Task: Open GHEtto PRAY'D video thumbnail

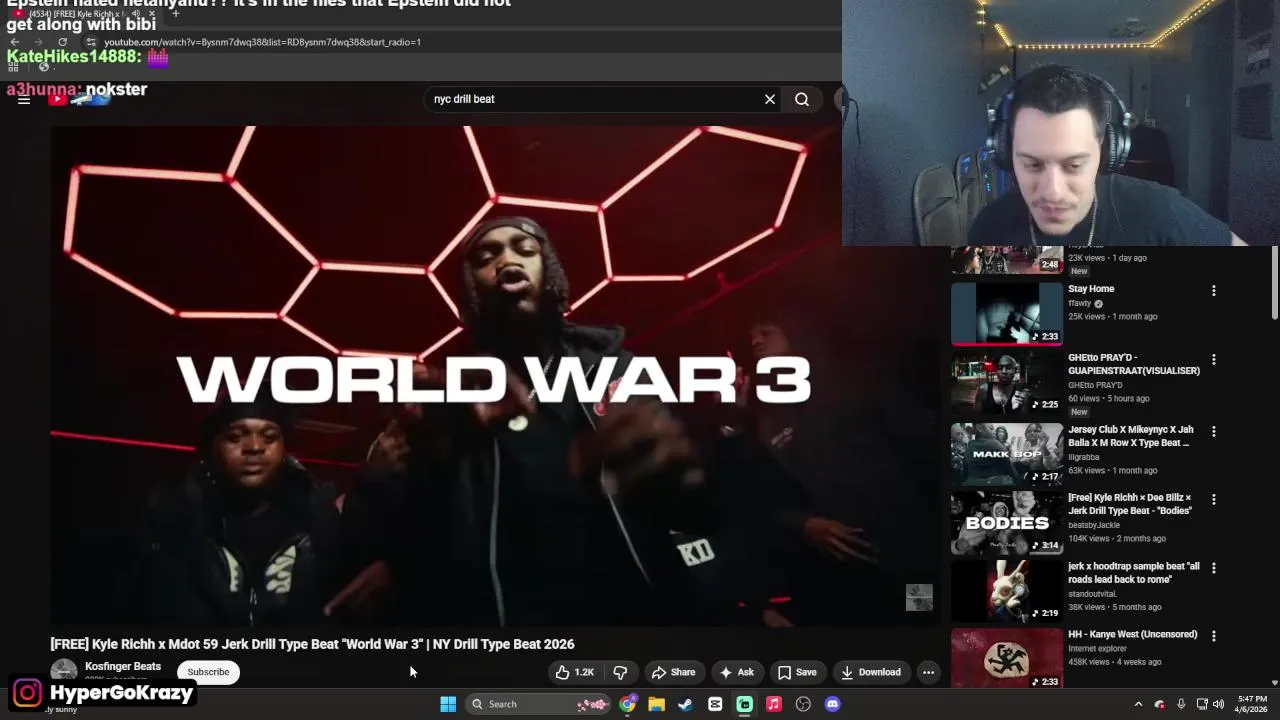Action: pyautogui.click(x=1007, y=383)
